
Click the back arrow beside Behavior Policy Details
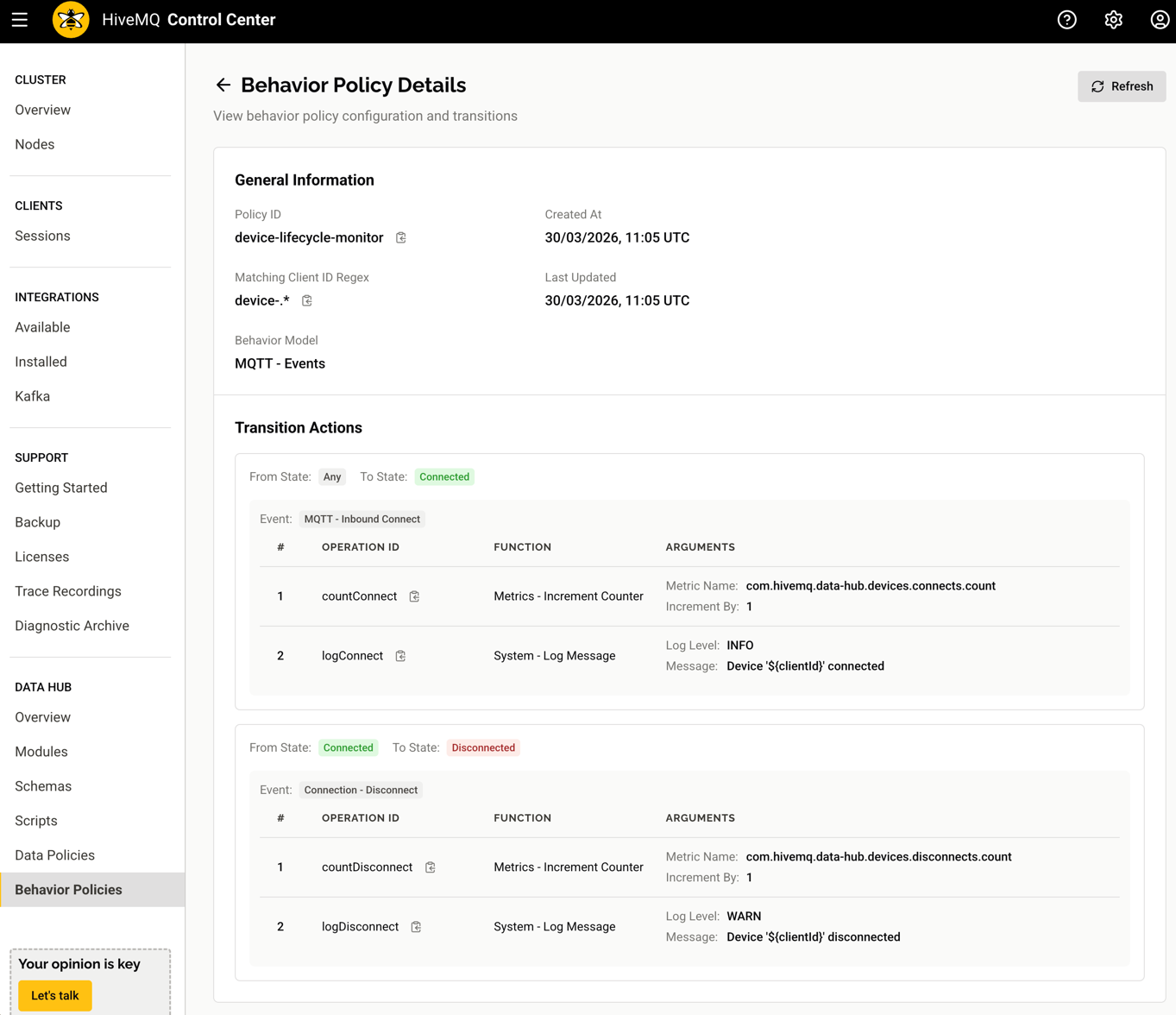pyautogui.click(x=223, y=85)
